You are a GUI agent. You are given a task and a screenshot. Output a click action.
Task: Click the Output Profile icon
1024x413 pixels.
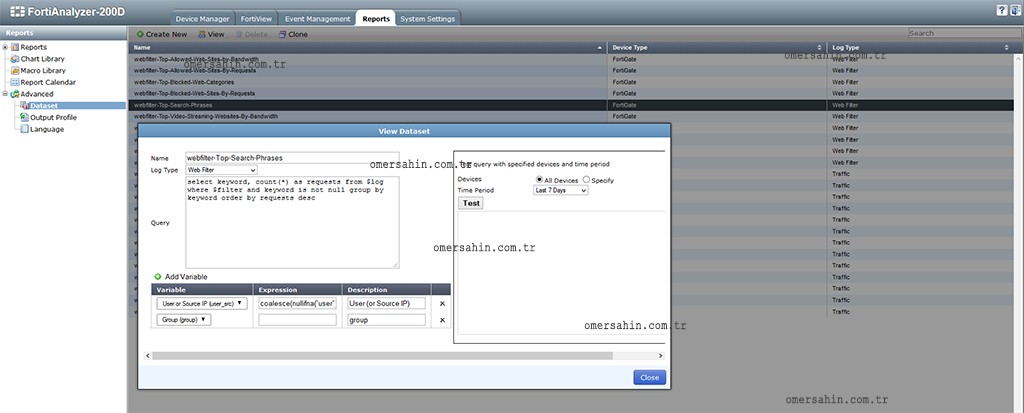tap(25, 117)
